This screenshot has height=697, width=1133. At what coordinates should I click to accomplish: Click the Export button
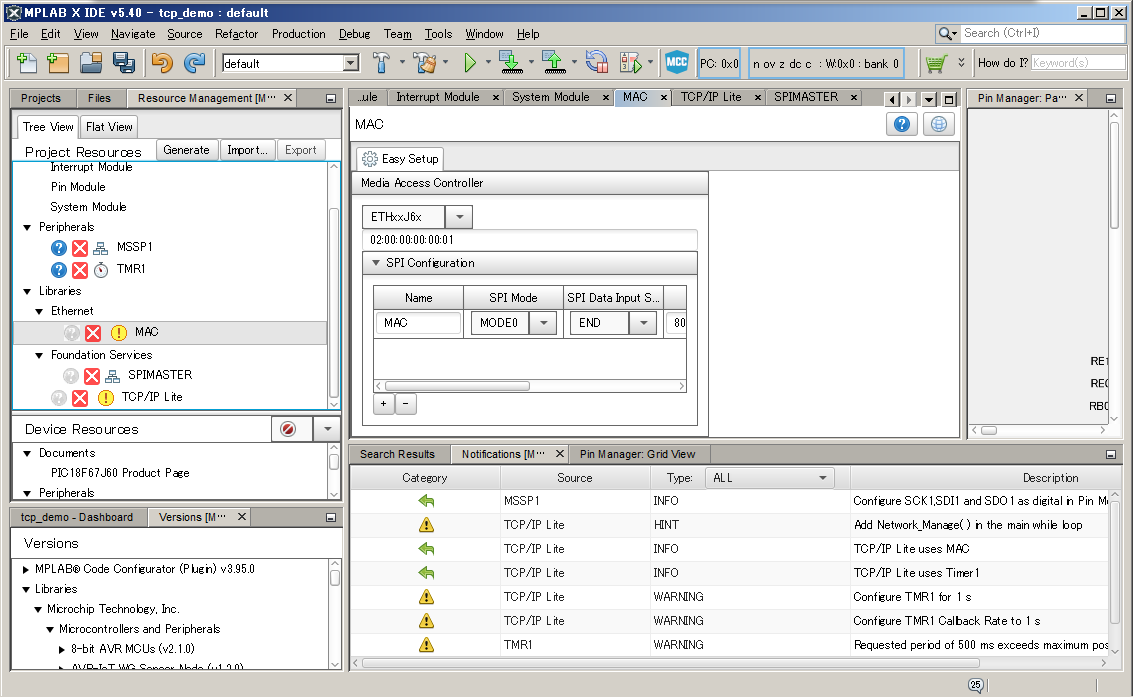pos(301,150)
